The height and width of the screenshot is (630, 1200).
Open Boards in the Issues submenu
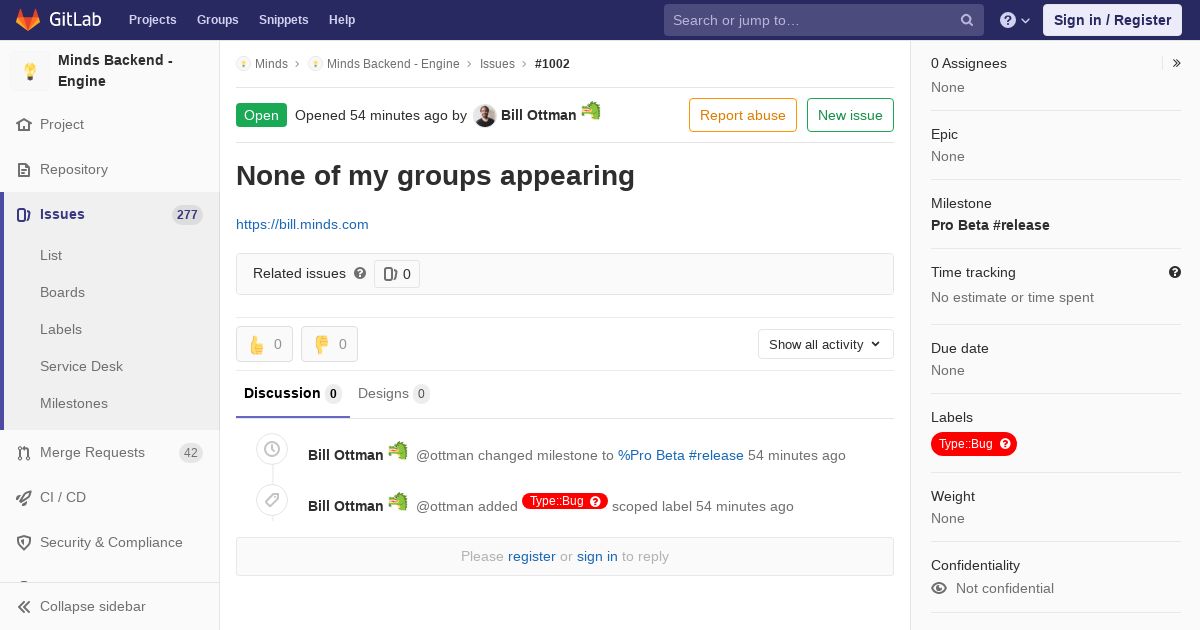[x=62, y=292]
